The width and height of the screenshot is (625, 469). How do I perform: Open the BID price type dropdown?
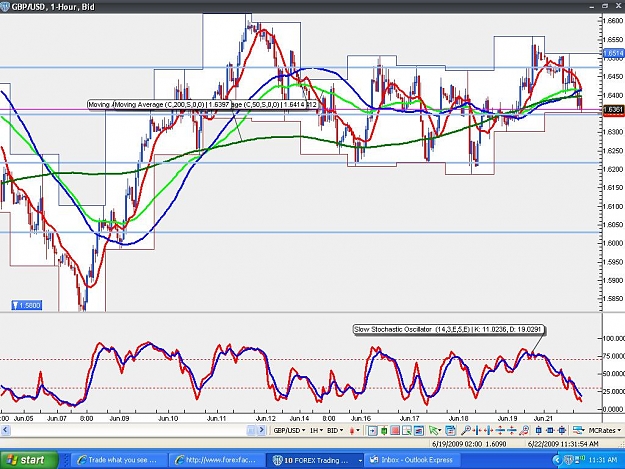335,430
